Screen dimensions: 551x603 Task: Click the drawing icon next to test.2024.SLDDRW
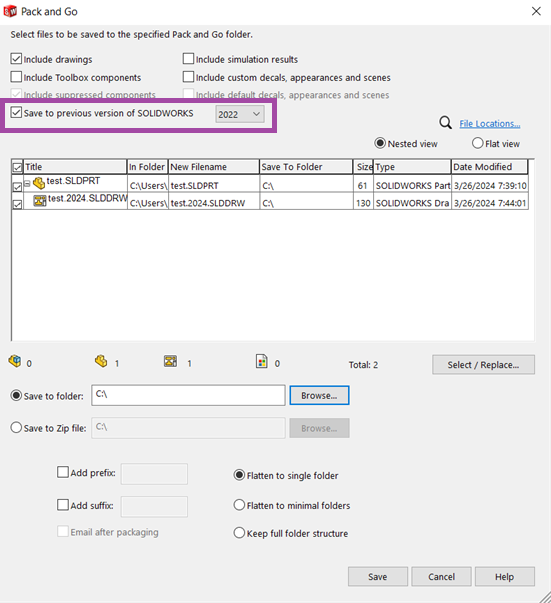click(40, 200)
